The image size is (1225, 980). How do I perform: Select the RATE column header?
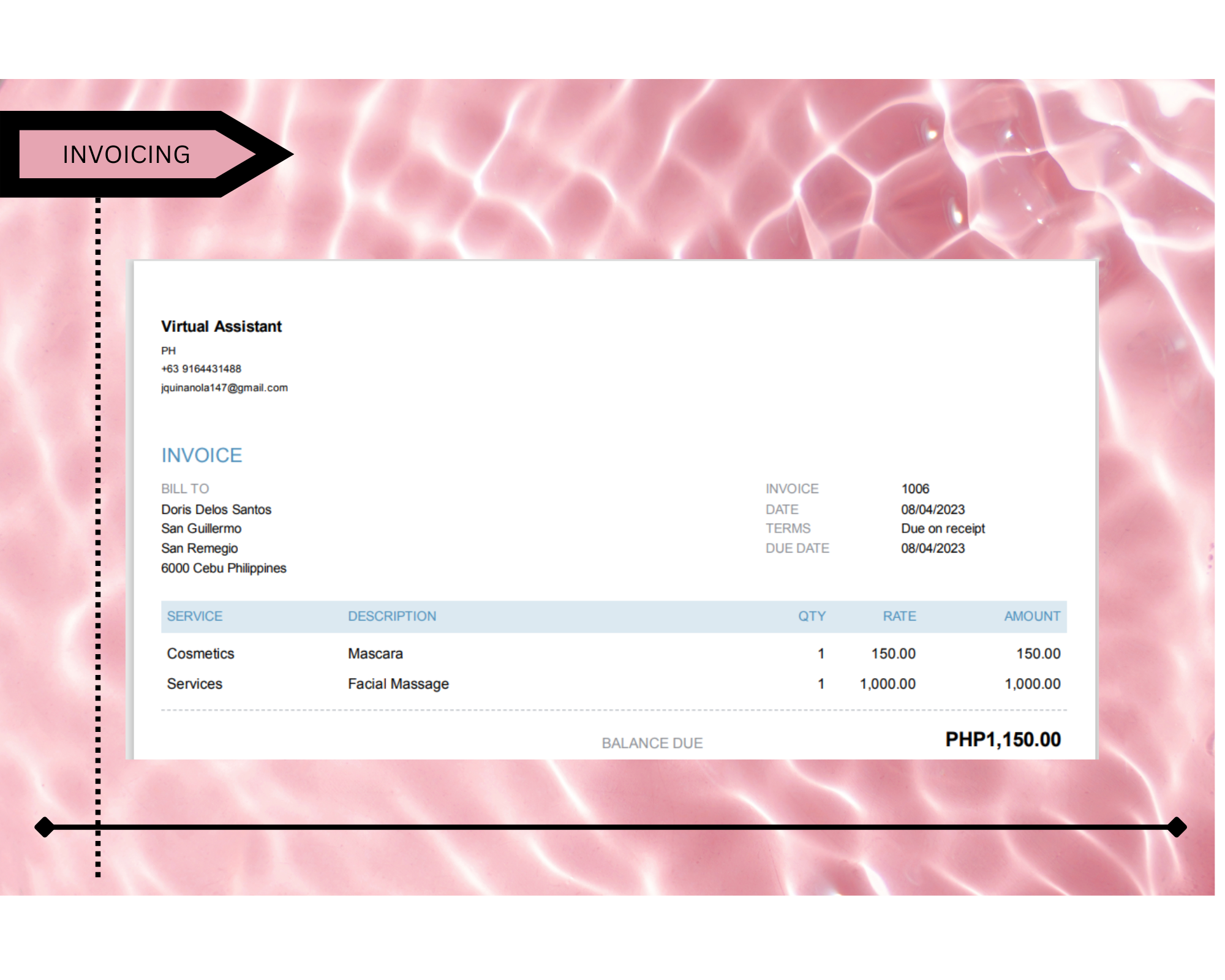click(x=899, y=616)
